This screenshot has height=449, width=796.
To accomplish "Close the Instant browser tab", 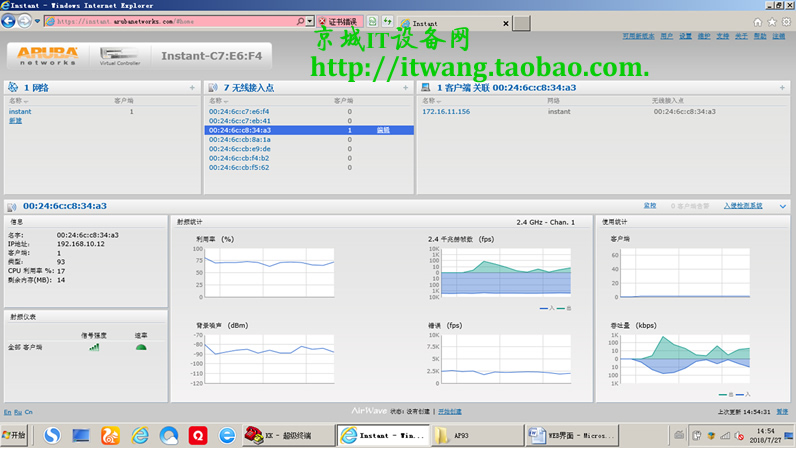I will [506, 23].
